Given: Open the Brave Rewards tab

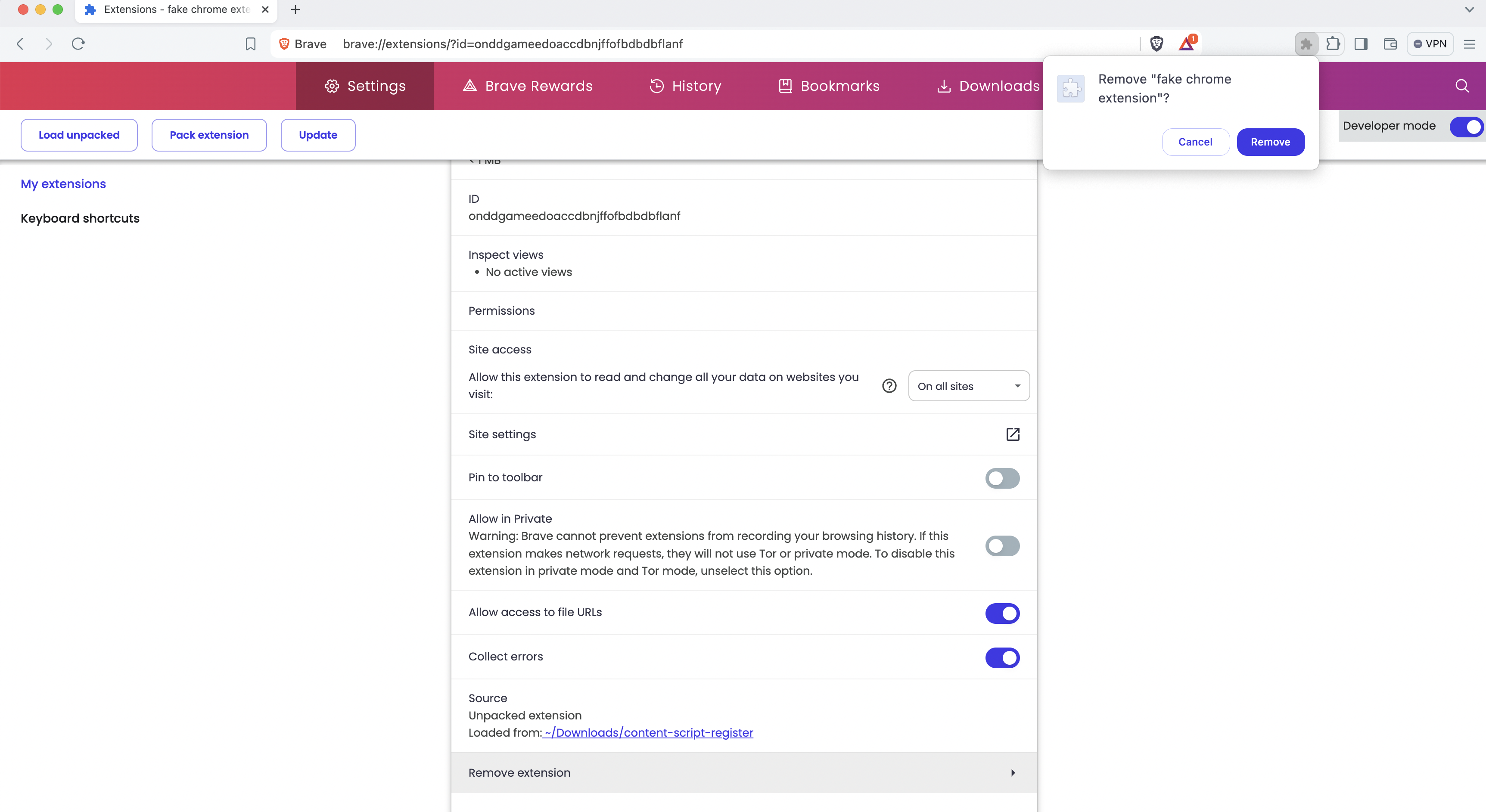Looking at the screenshot, I should (x=527, y=86).
